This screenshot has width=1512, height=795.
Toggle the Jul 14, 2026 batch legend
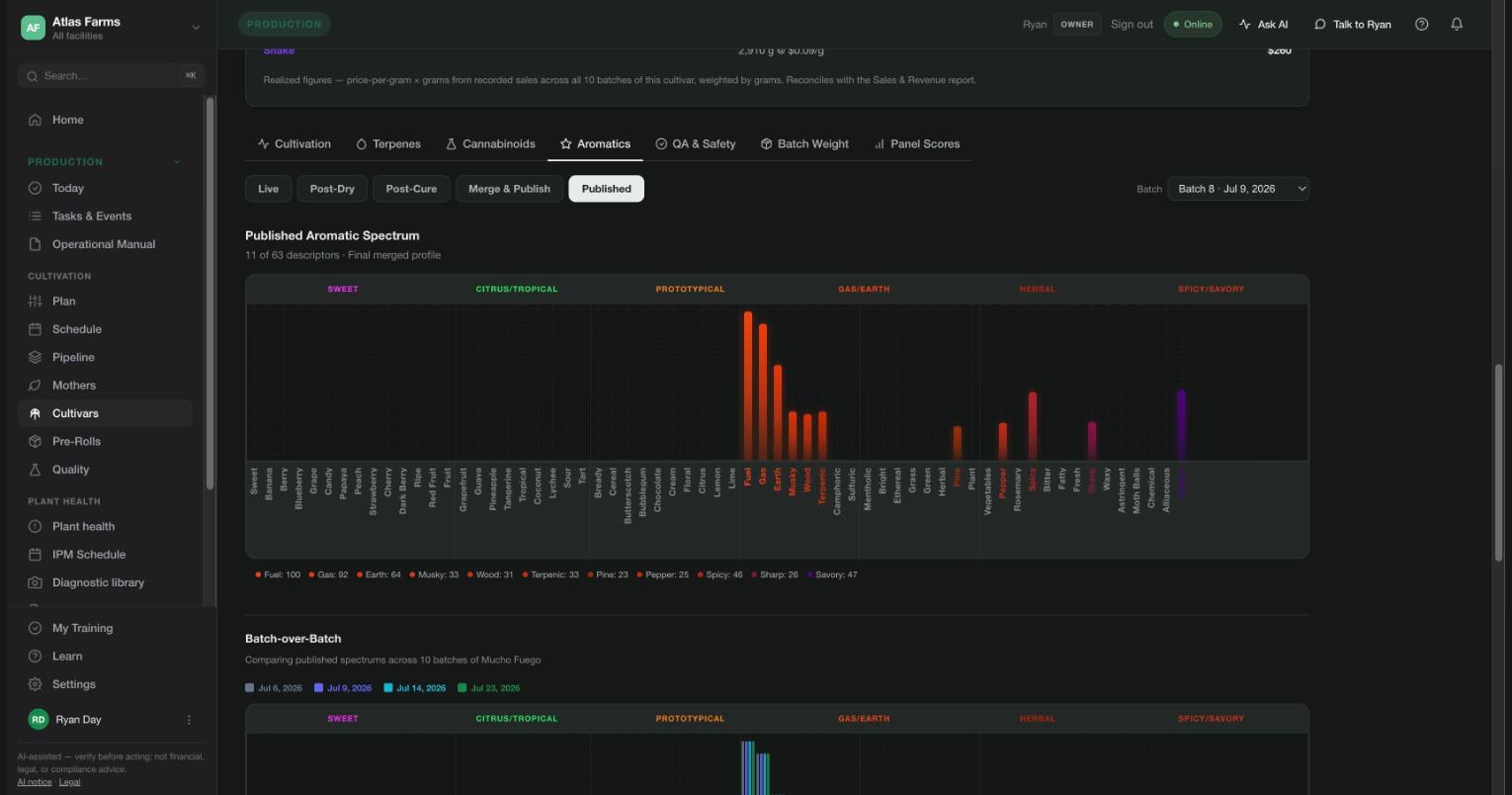pyautogui.click(x=414, y=688)
